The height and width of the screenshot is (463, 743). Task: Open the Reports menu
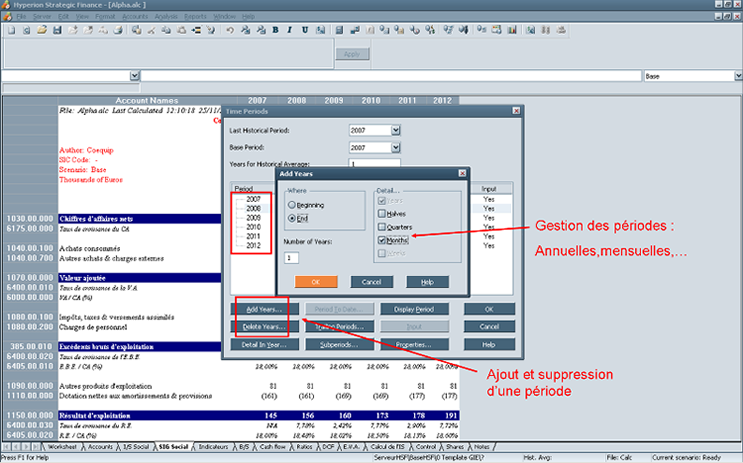pyautogui.click(x=195, y=17)
